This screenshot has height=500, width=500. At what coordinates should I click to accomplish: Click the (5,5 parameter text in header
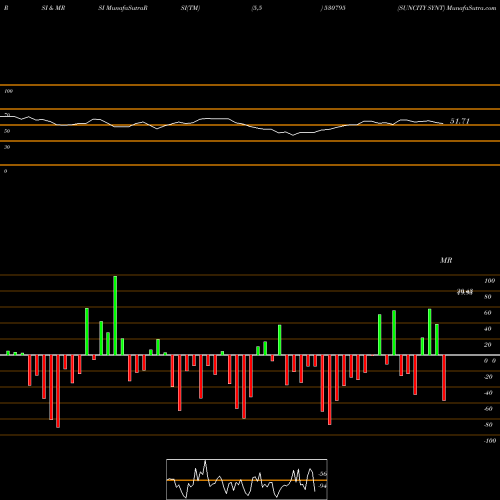[x=257, y=8]
